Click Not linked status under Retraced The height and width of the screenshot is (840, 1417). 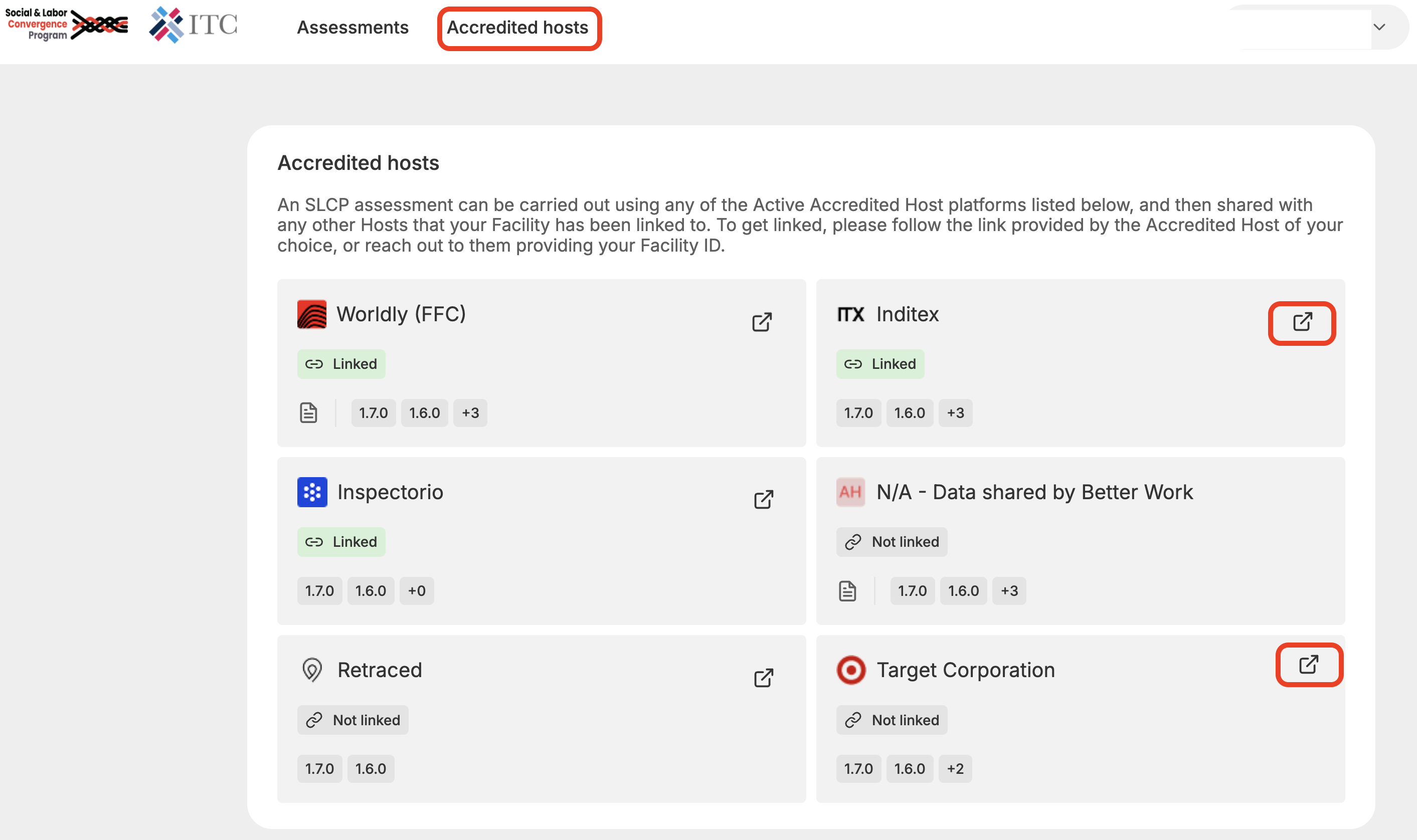coord(352,720)
